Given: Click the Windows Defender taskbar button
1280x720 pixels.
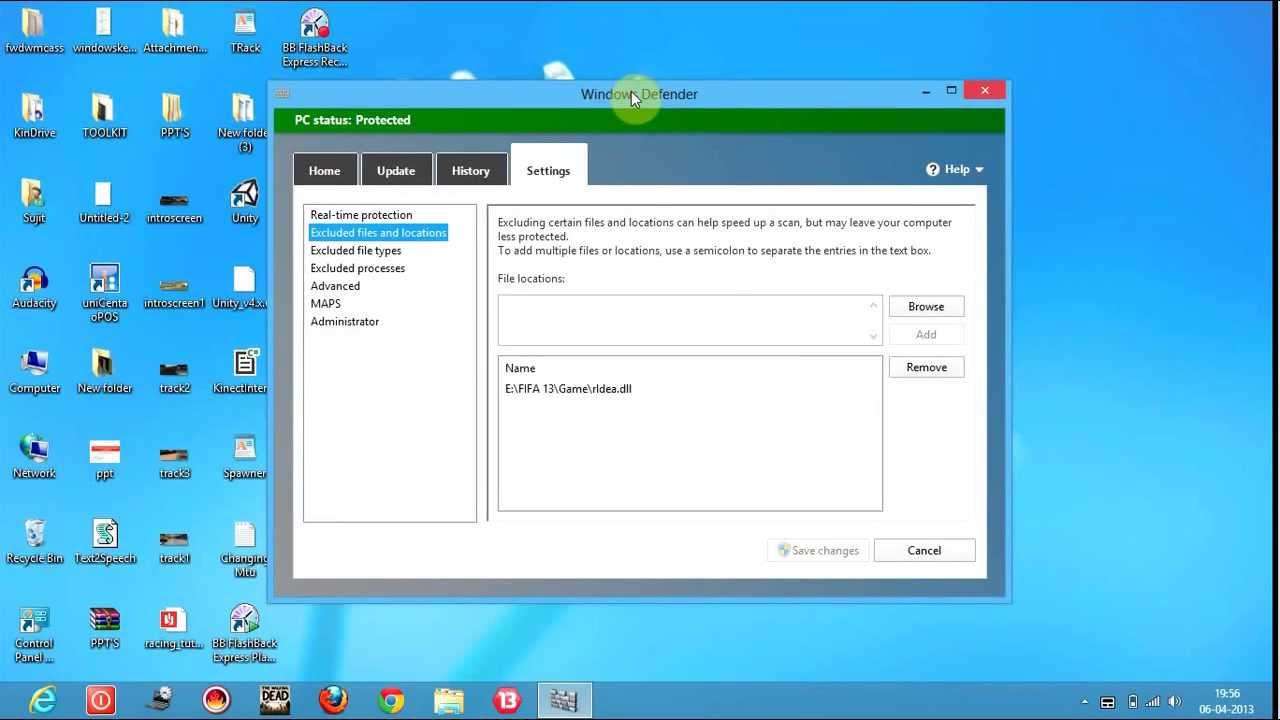Looking at the screenshot, I should click(564, 700).
